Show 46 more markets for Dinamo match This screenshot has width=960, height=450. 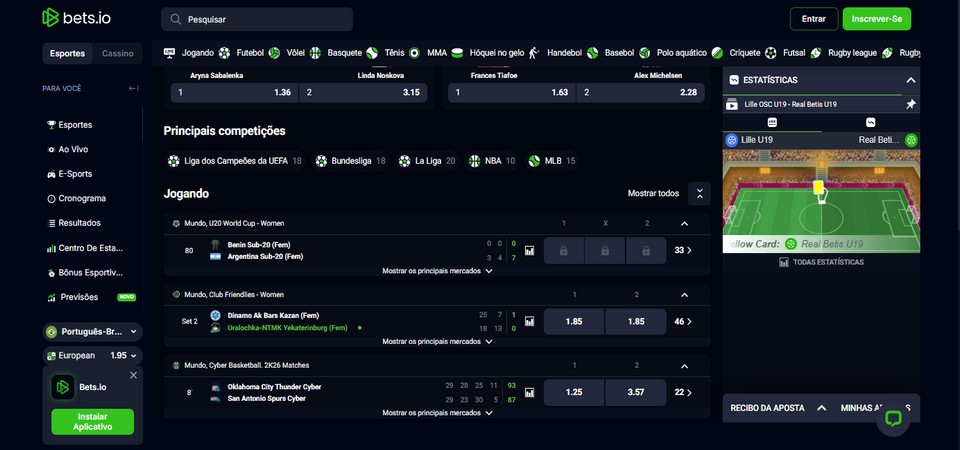click(x=683, y=321)
